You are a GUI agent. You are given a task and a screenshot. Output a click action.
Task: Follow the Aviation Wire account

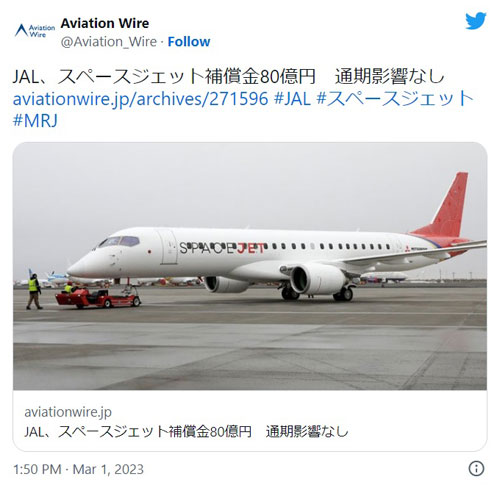(189, 42)
